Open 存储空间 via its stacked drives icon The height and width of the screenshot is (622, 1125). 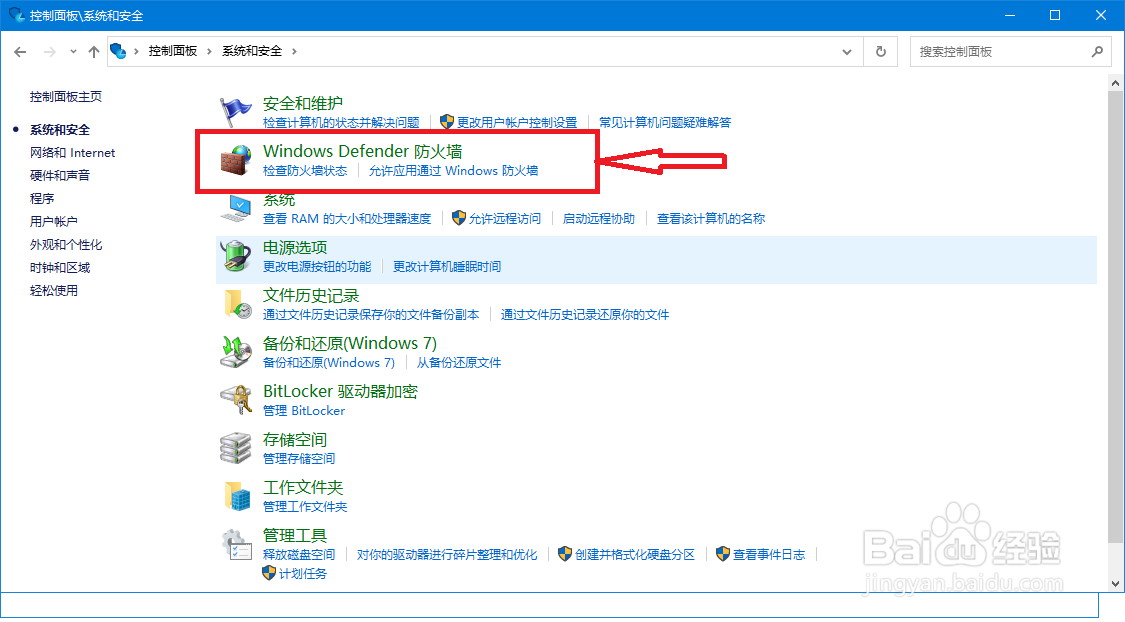[x=235, y=447]
